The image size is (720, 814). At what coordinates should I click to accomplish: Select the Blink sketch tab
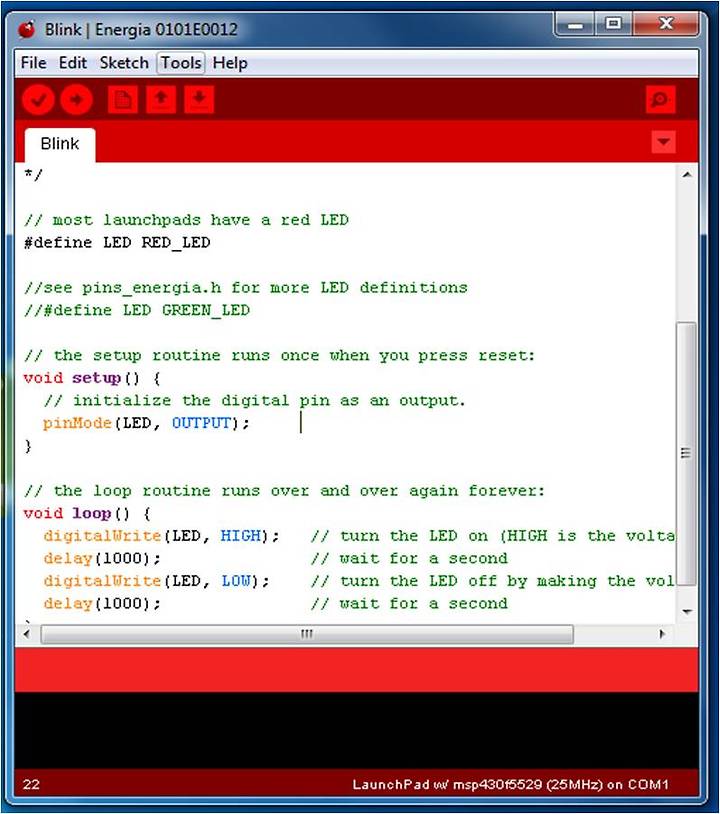(60, 144)
